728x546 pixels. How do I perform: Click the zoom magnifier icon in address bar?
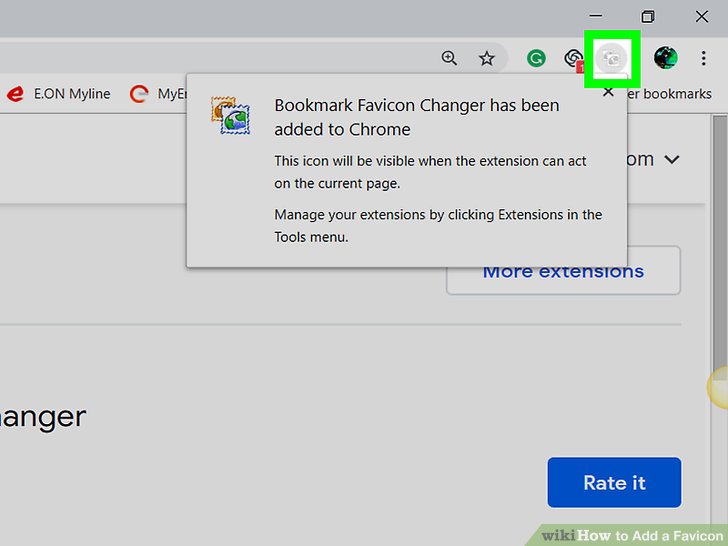coord(449,58)
